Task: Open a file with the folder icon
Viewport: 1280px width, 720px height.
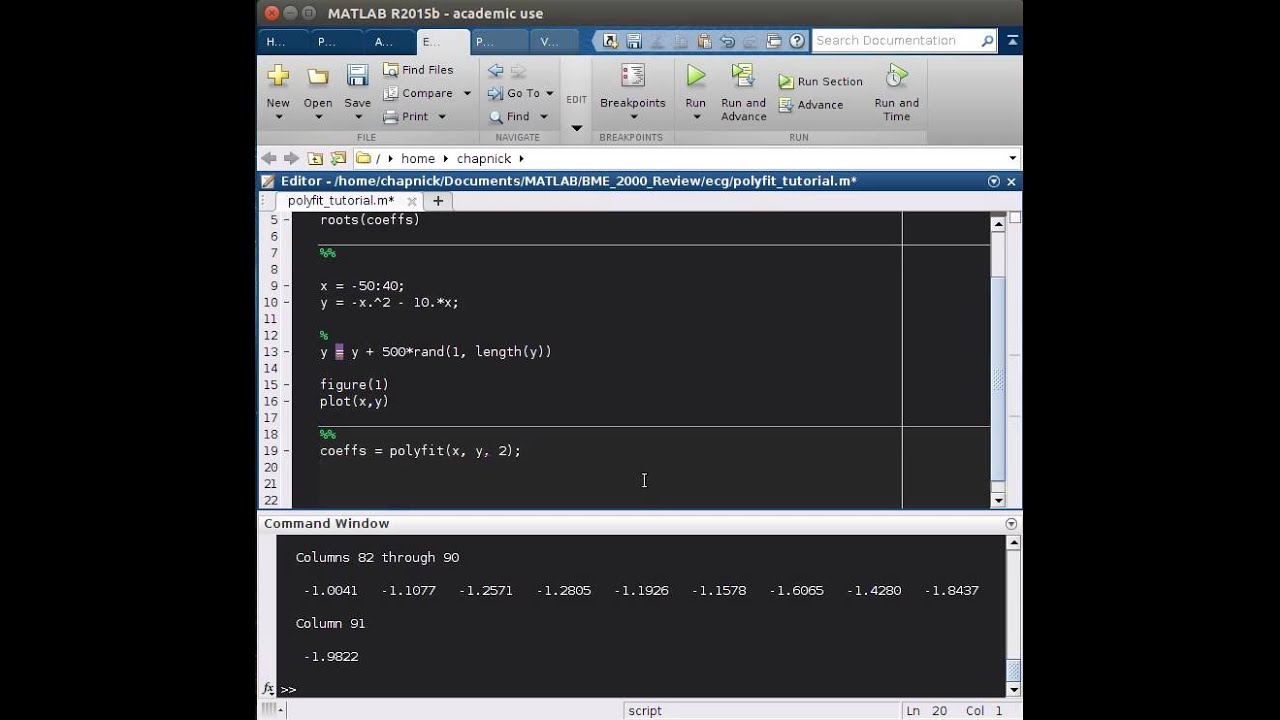Action: pyautogui.click(x=318, y=77)
